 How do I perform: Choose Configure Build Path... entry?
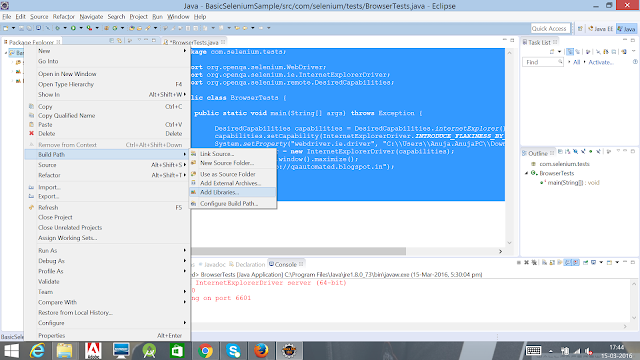coord(233,203)
